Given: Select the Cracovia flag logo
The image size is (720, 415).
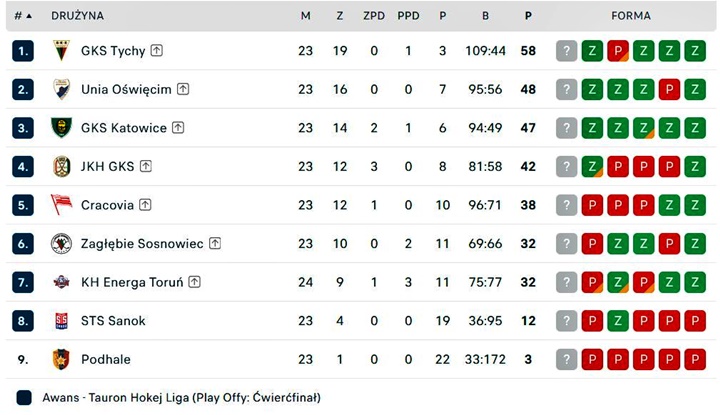Looking at the screenshot, I should [62, 205].
